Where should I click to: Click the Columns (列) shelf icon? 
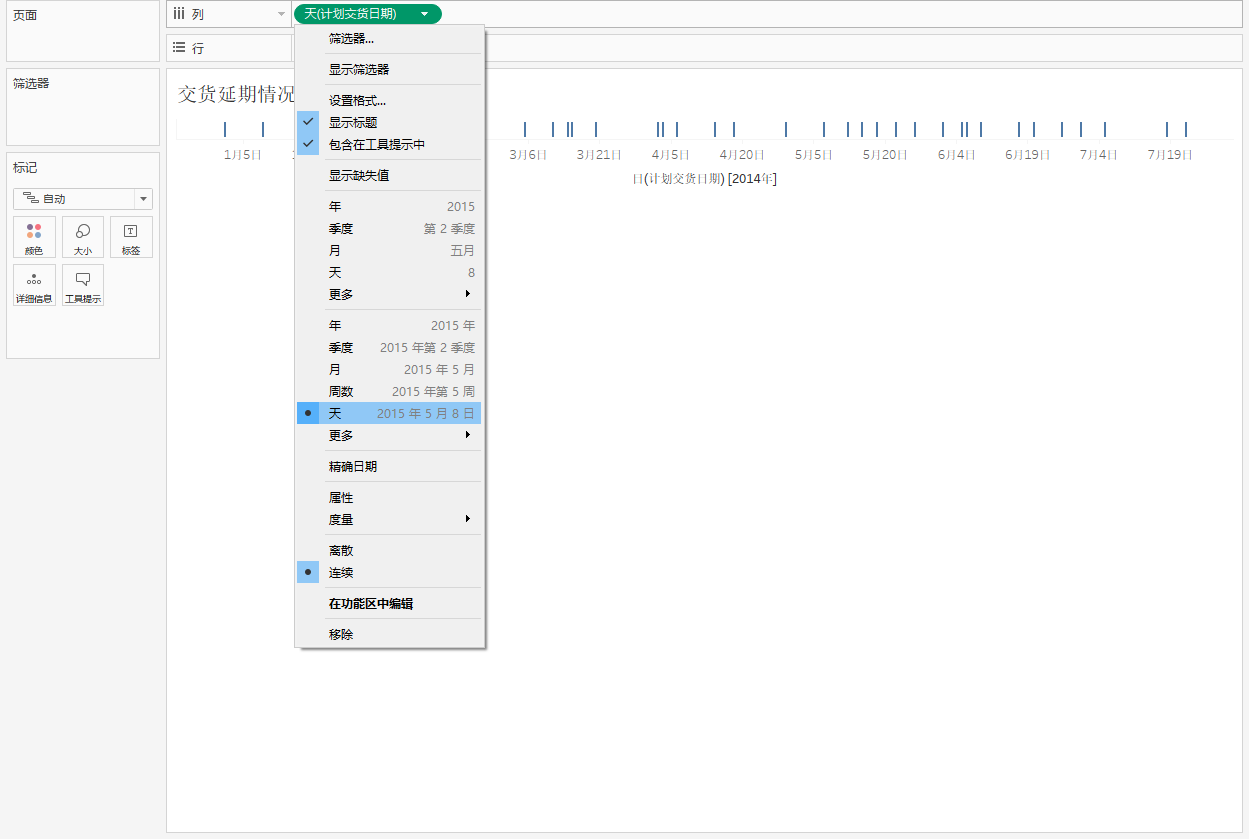178,14
